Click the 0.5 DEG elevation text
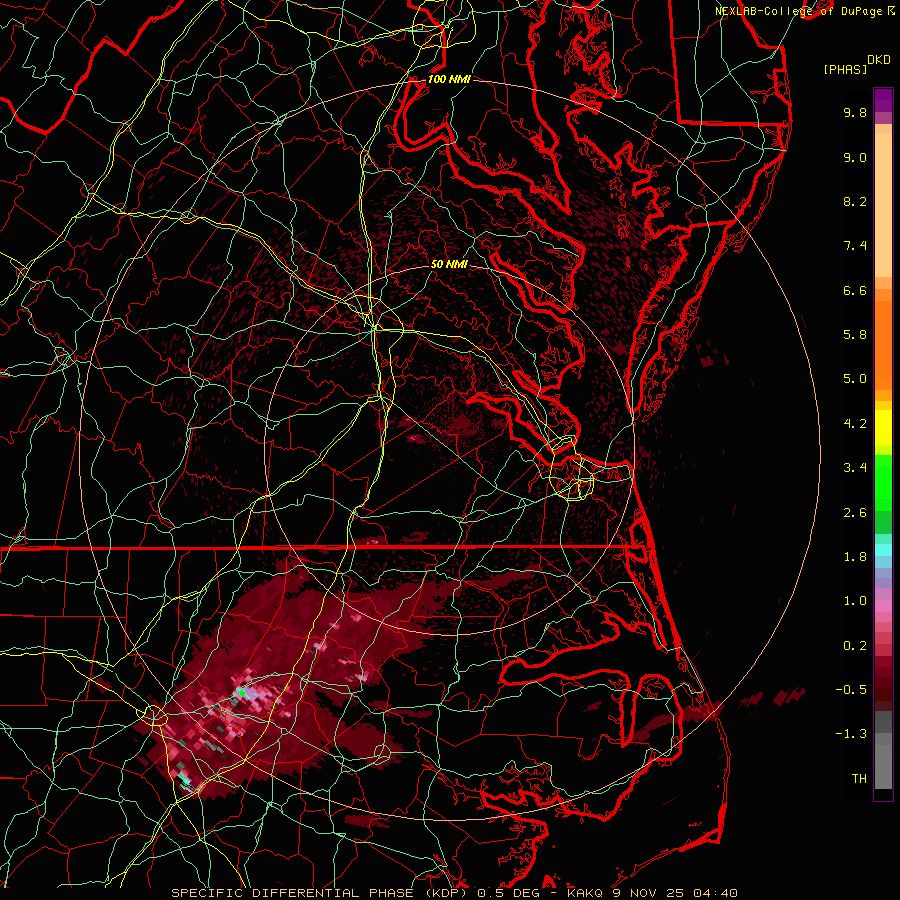Screen dimensions: 900x900 coord(508,893)
